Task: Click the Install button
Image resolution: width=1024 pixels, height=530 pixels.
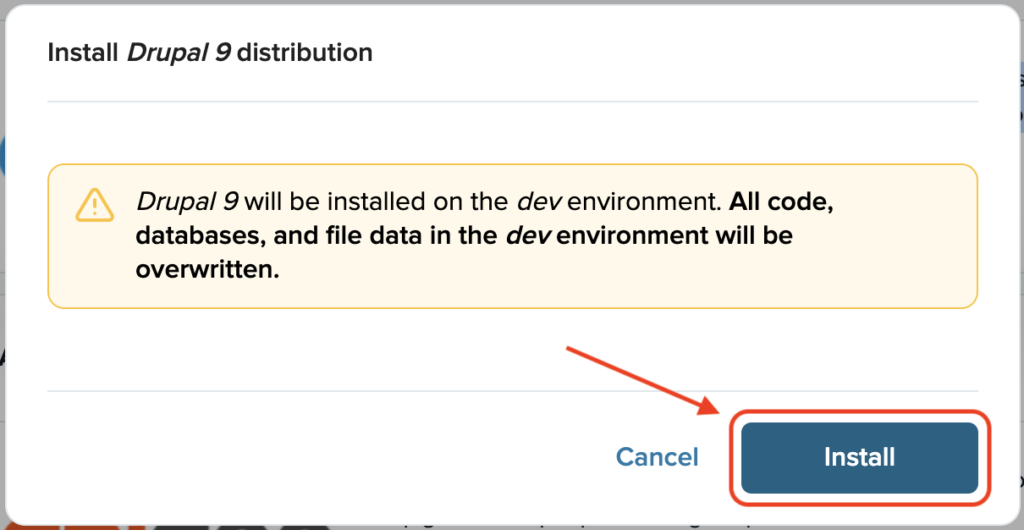Action: click(859, 458)
